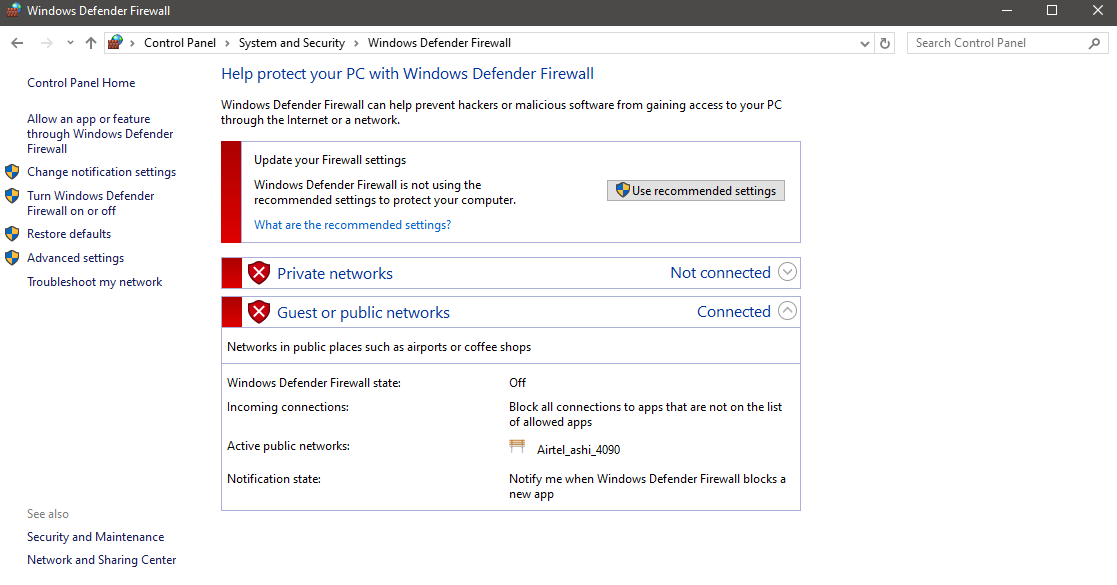Click the Forward navigation arrow
The image size is (1117, 585).
(x=46, y=43)
